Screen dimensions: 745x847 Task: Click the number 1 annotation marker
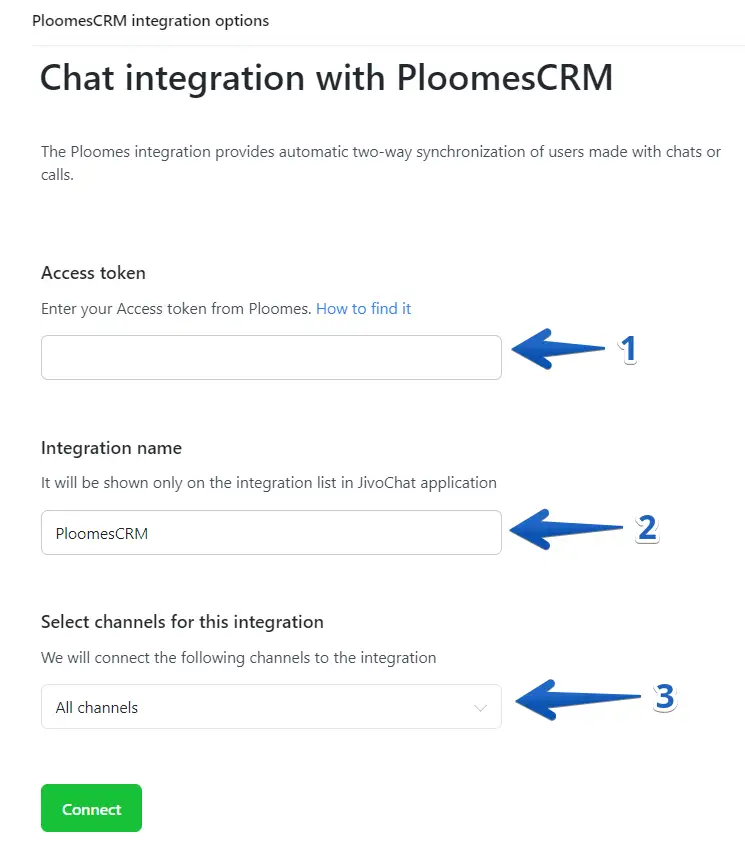628,349
